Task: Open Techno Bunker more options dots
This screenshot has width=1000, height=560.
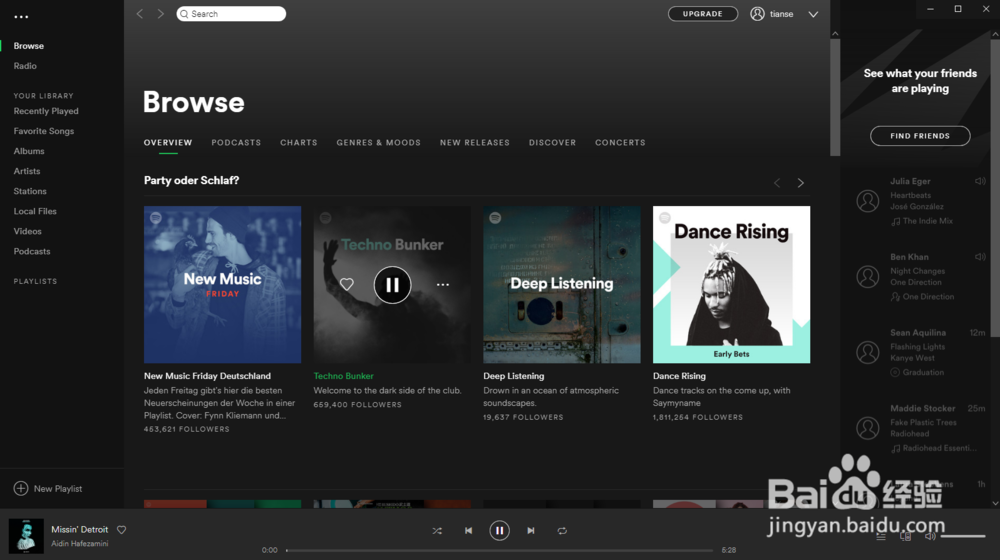Action: 443,284
